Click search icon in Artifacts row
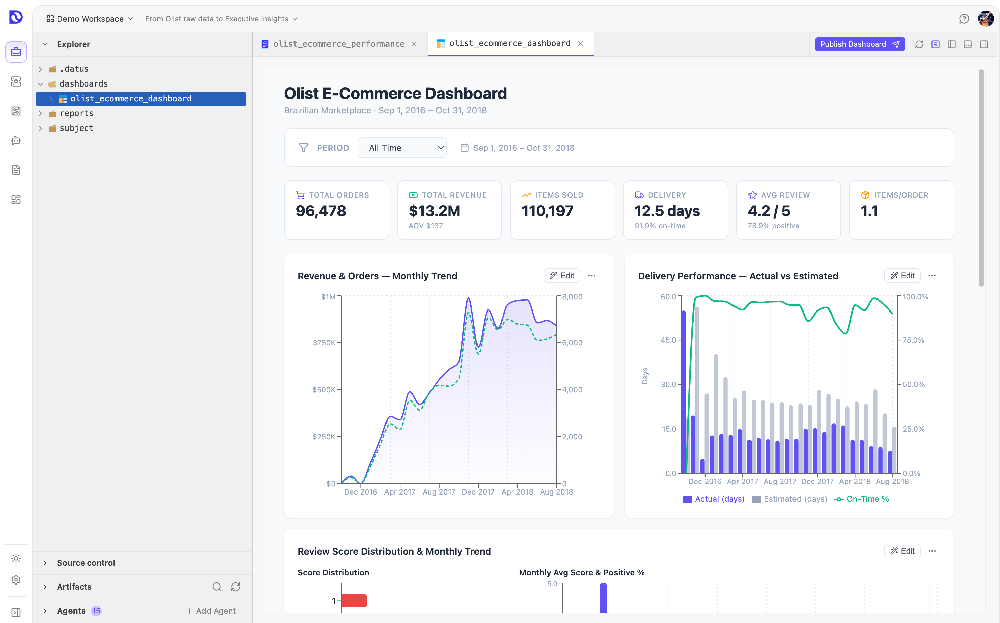Screen dimensions: 1000x623 217,587
